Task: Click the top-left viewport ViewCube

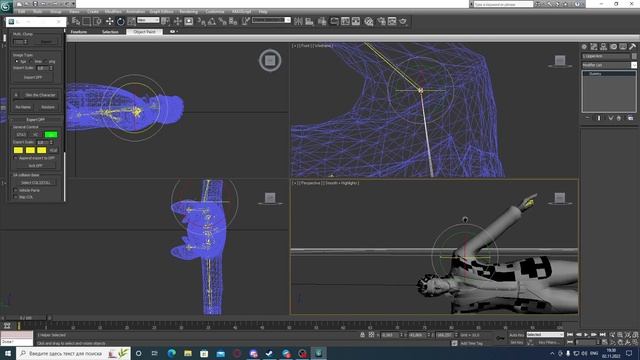Action: (x=270, y=60)
